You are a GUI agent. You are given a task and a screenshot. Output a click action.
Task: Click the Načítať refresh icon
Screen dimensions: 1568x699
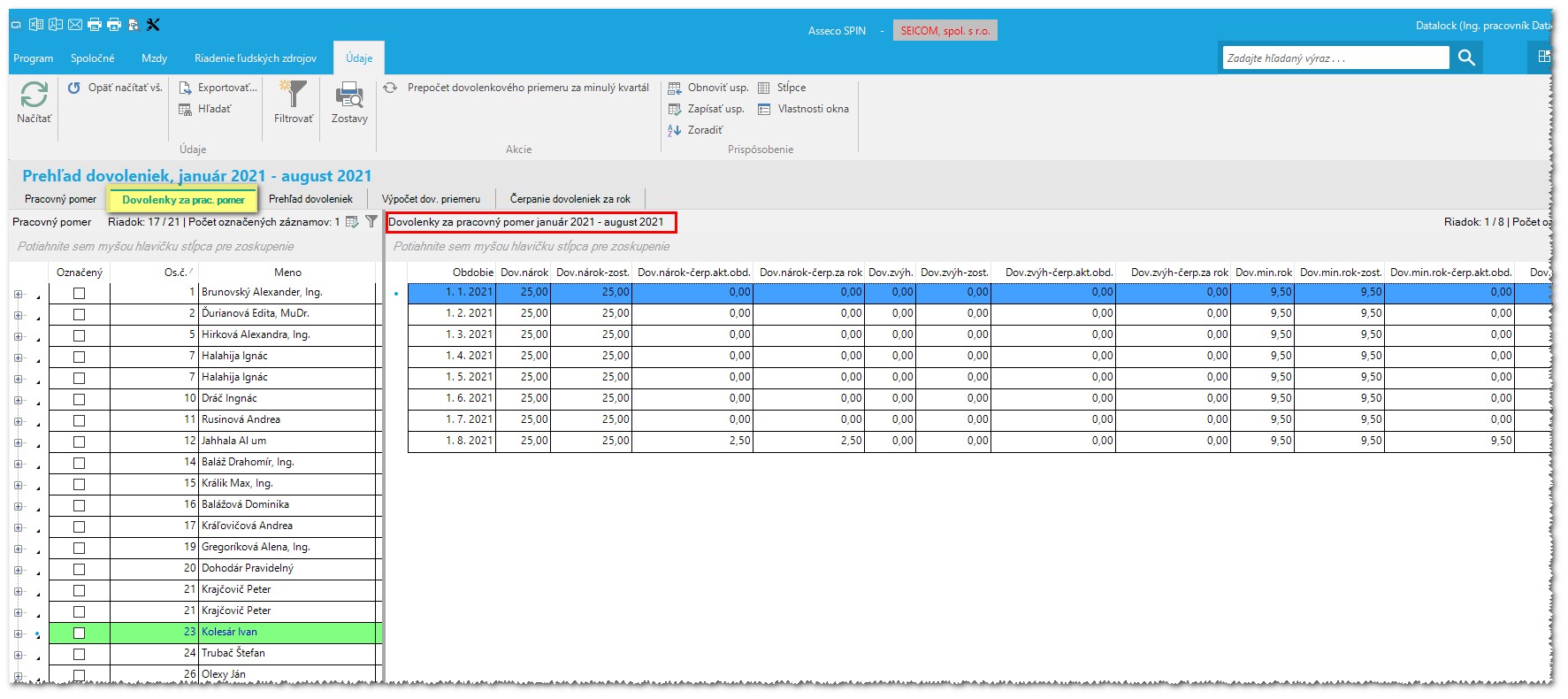point(34,95)
